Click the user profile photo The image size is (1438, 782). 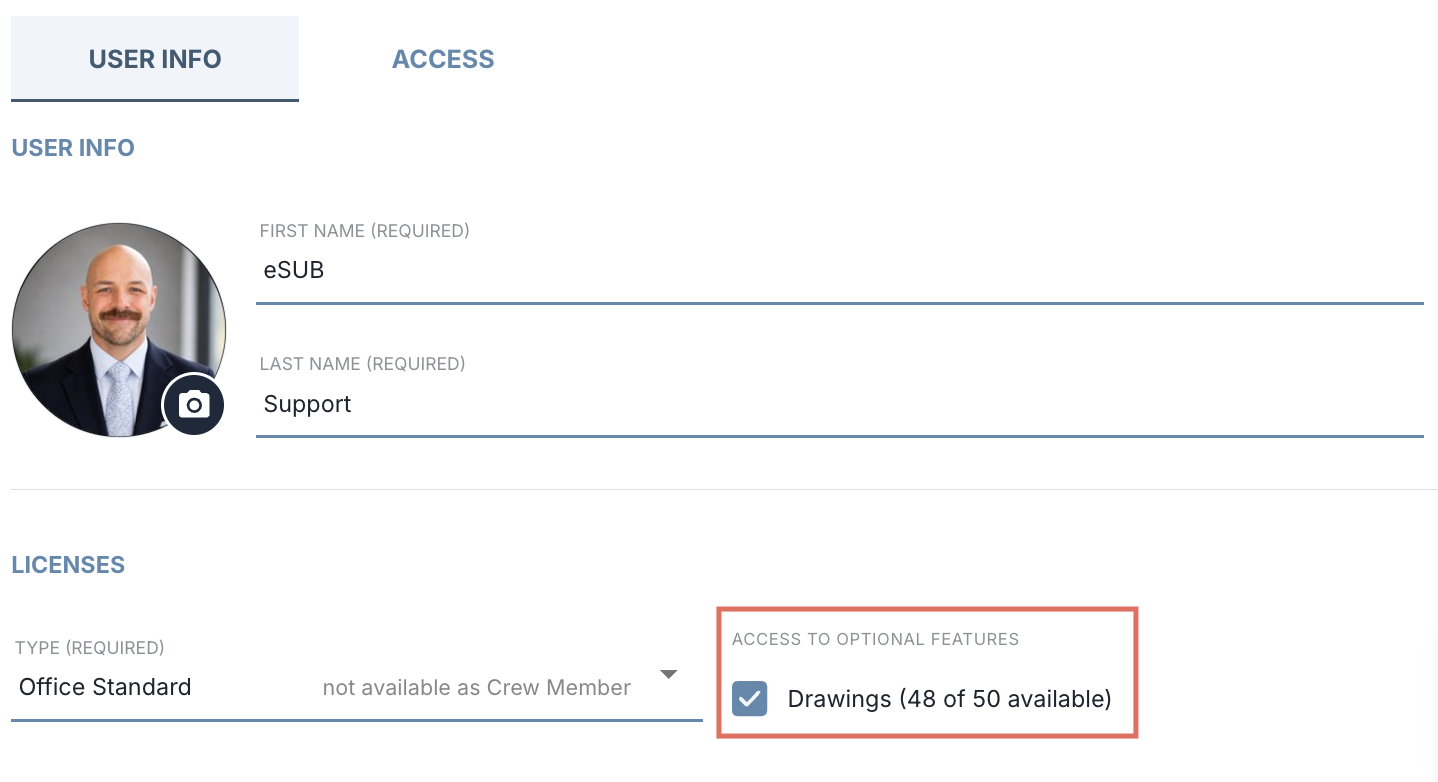point(118,330)
